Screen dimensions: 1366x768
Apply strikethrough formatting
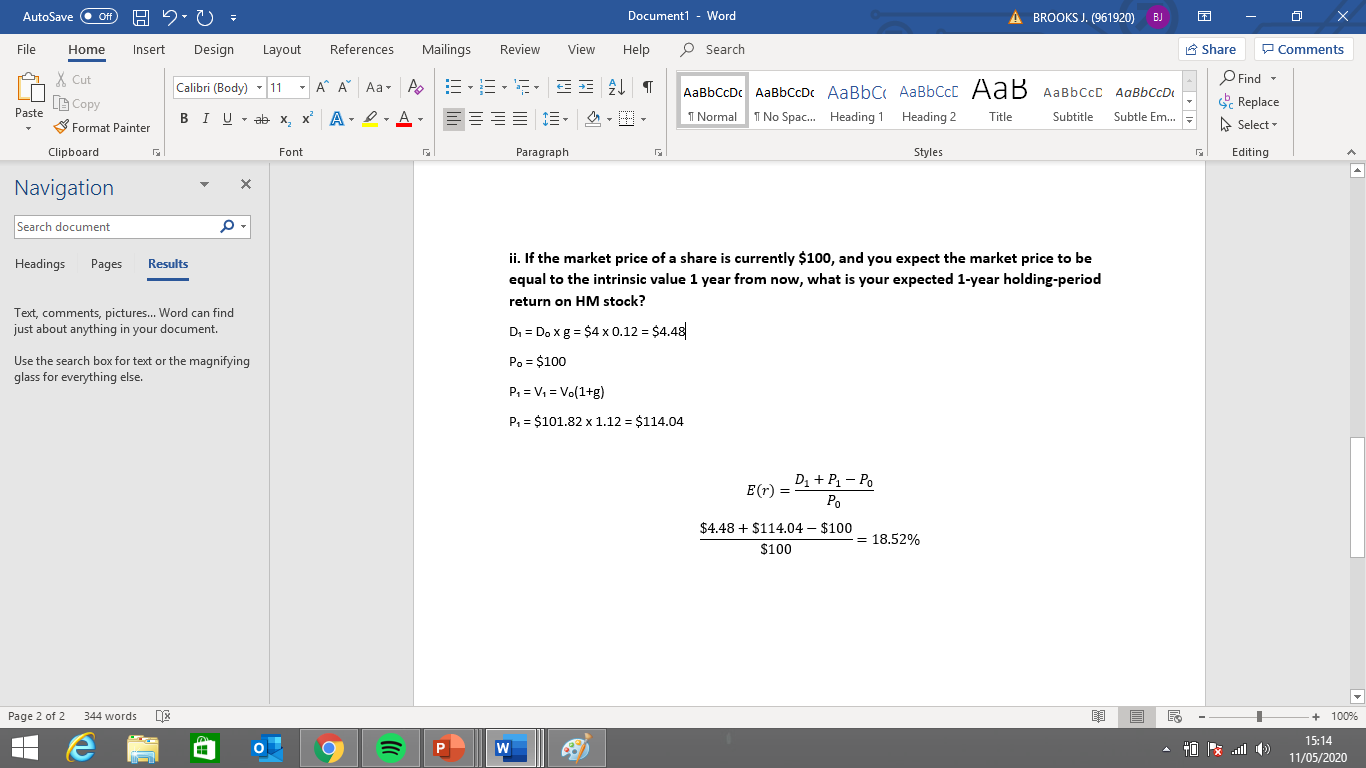[x=262, y=119]
